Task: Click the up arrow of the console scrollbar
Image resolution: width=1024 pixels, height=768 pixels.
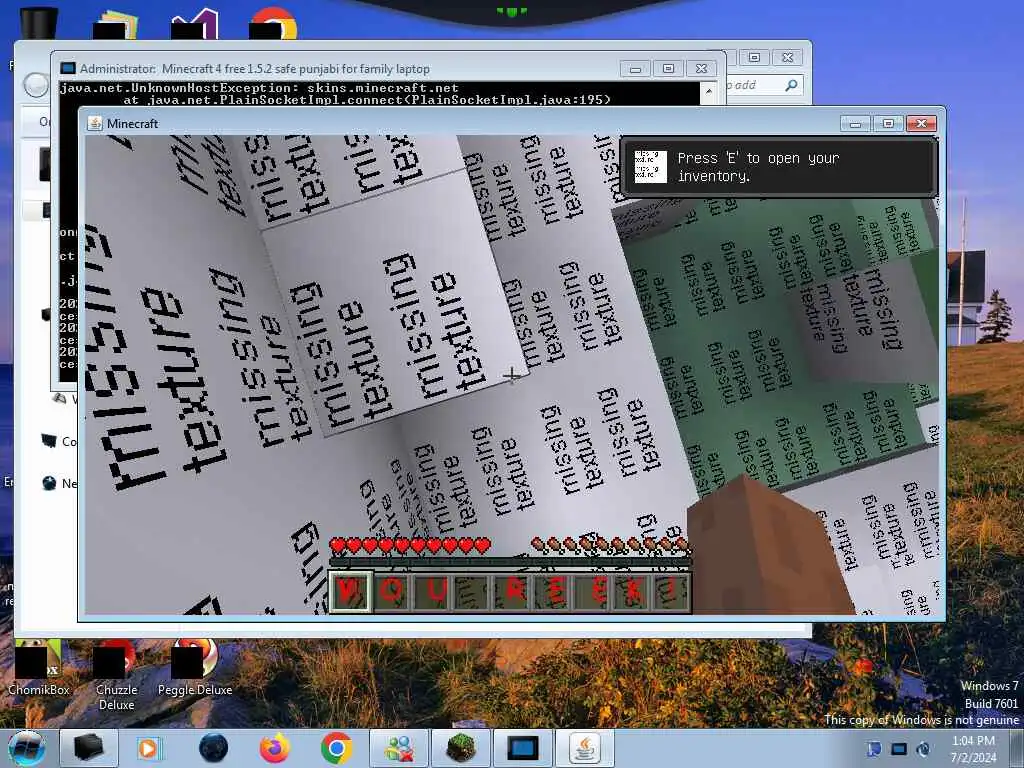Action: coord(709,91)
